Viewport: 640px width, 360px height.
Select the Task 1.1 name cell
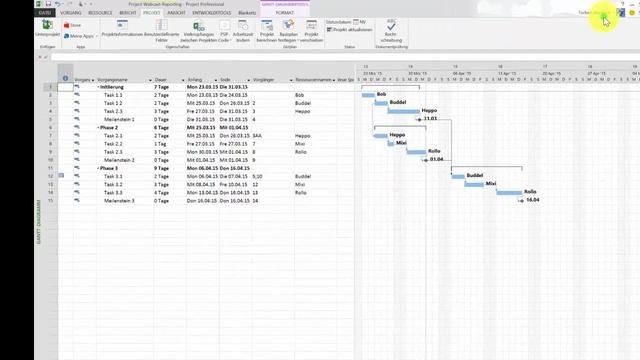(x=124, y=95)
